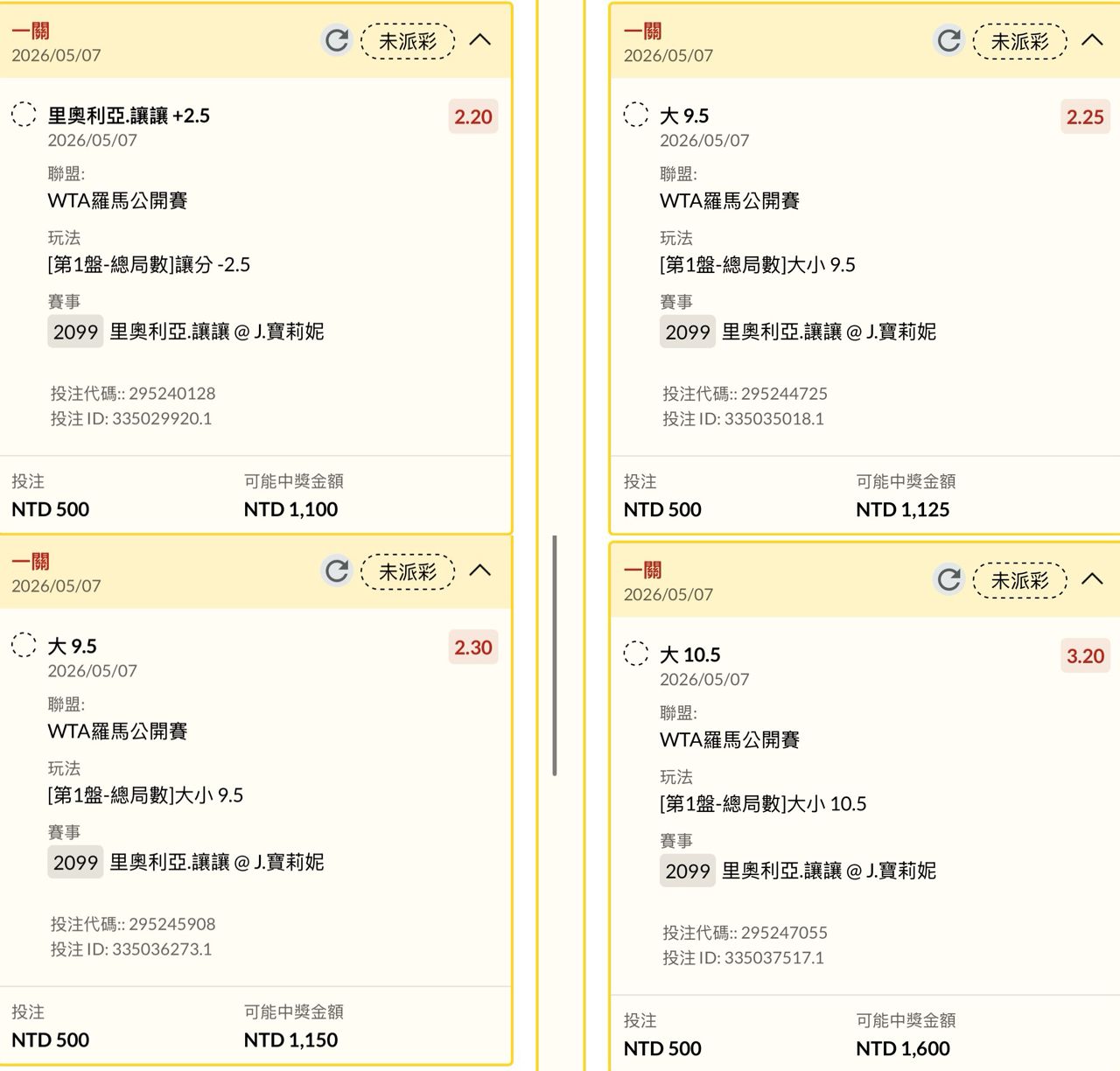
Task: Click the 3.20 odds value tag
Action: pos(1085,655)
